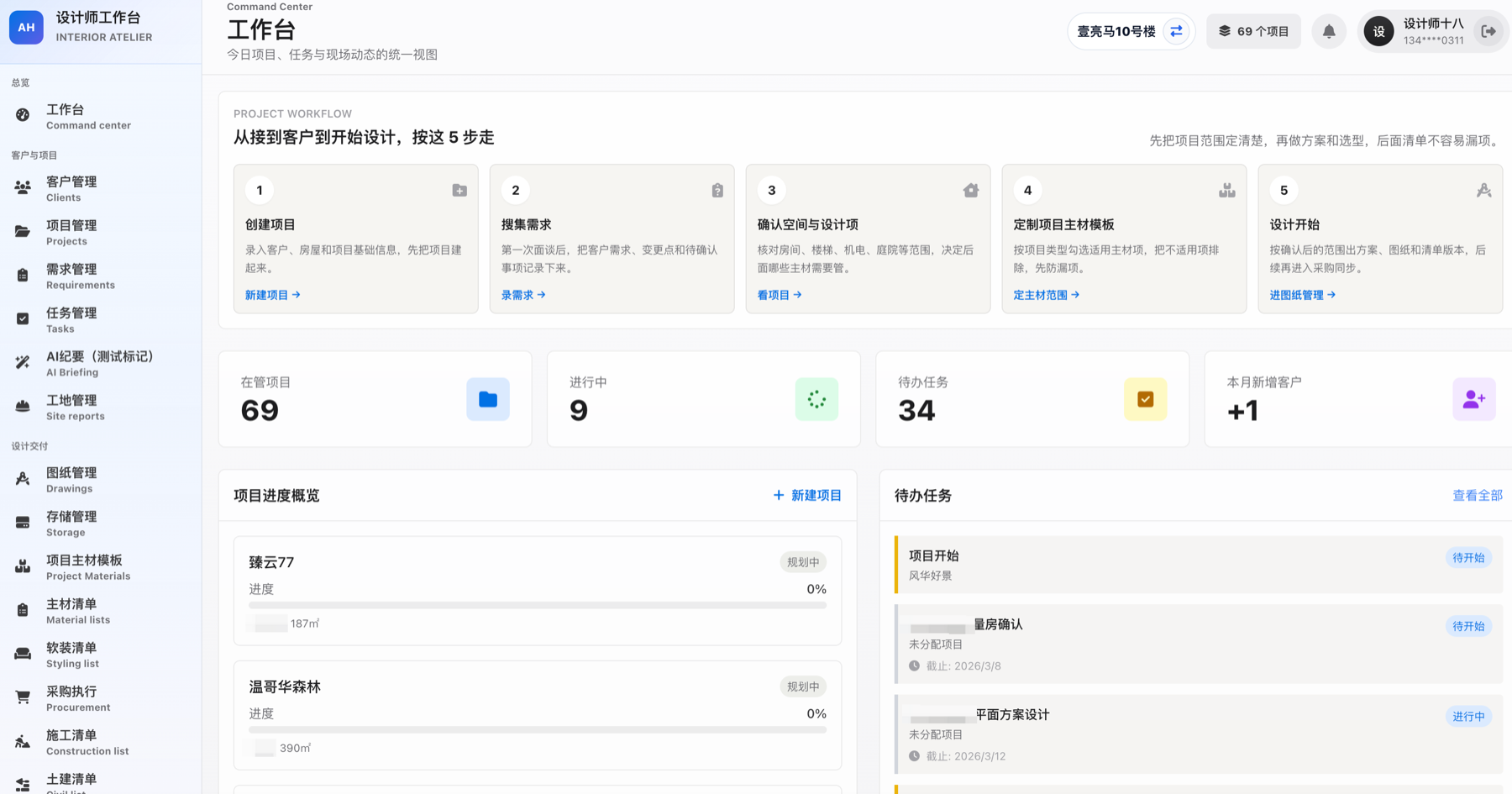Click the 采购执行 shopping cart icon
This screenshot has width=1512, height=794.
click(23, 697)
